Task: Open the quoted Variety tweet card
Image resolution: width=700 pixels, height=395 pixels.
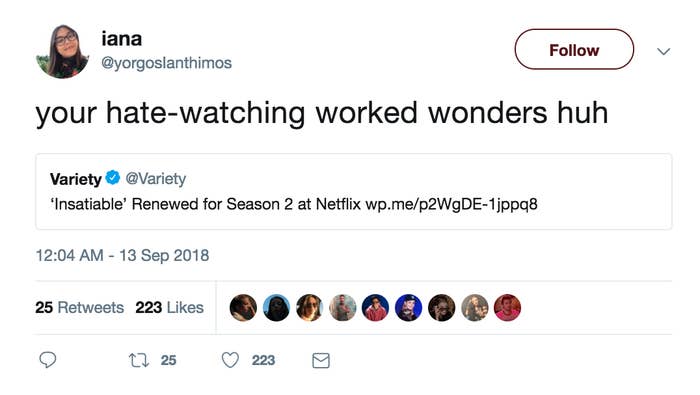Action: (x=354, y=191)
